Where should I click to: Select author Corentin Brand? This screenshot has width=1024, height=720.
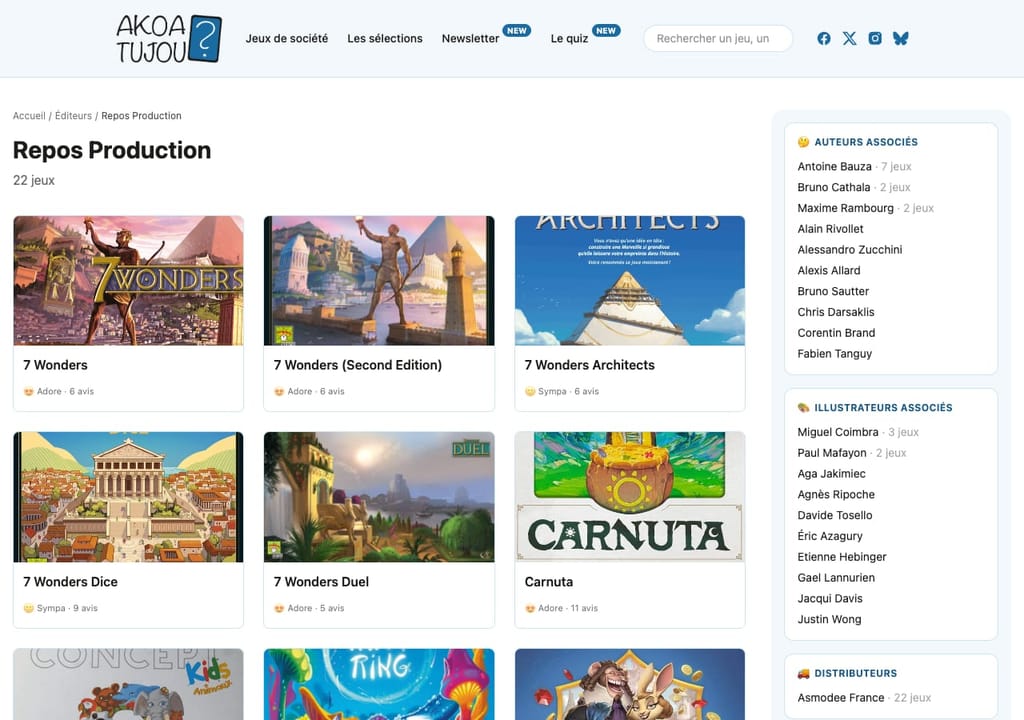click(836, 333)
